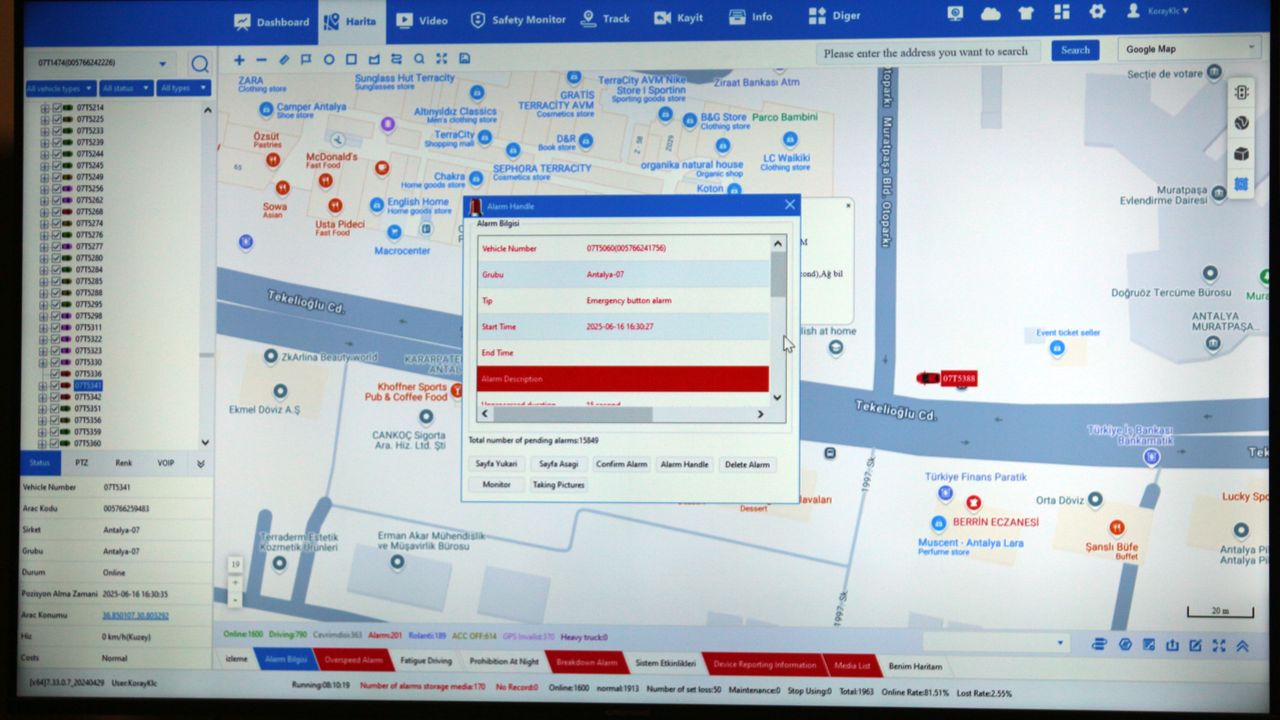Viewport: 1280px width, 720px height.
Task: Select the draw circle tool
Action: (329, 60)
